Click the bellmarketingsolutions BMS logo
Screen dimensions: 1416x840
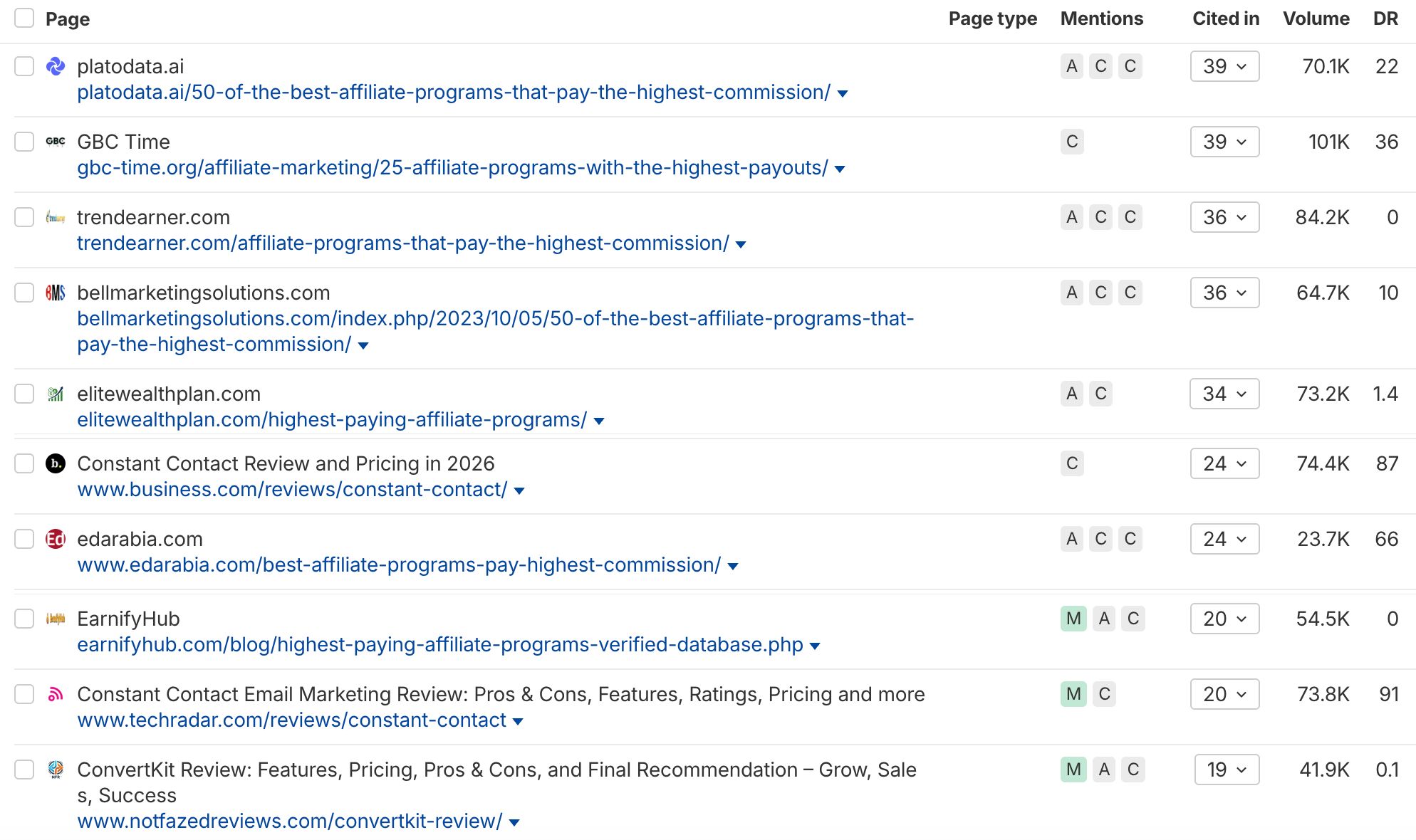click(x=56, y=293)
